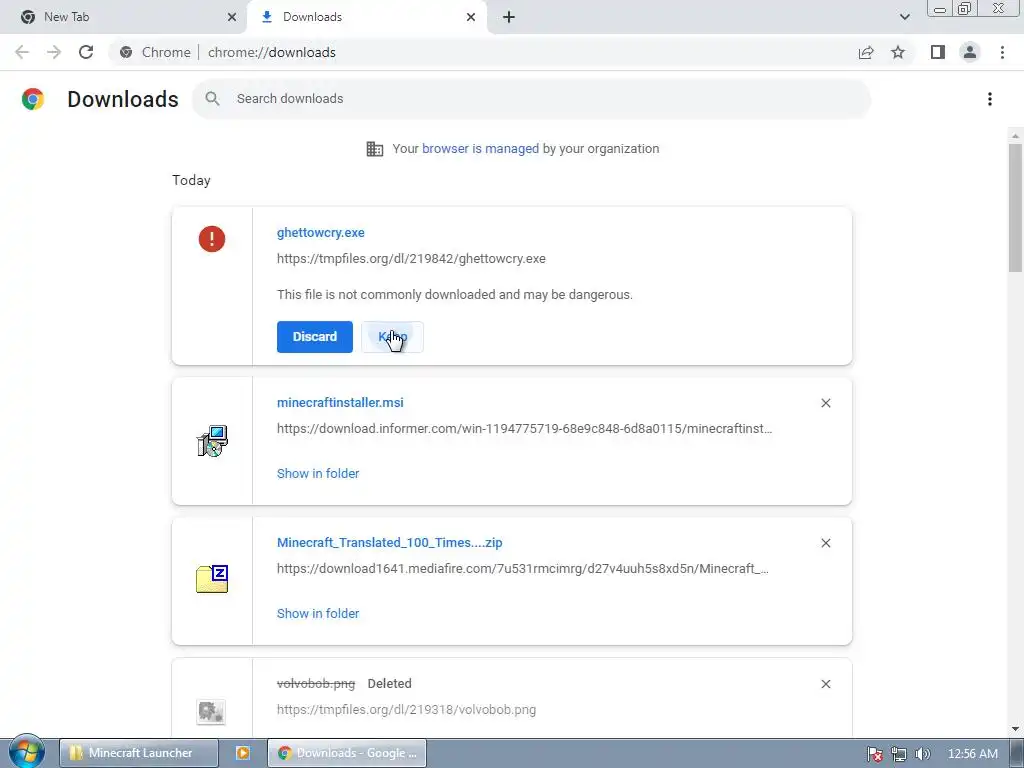Click the zip file icon for Minecraft_Translated
The width and height of the screenshot is (1024, 768).
pos(212,579)
